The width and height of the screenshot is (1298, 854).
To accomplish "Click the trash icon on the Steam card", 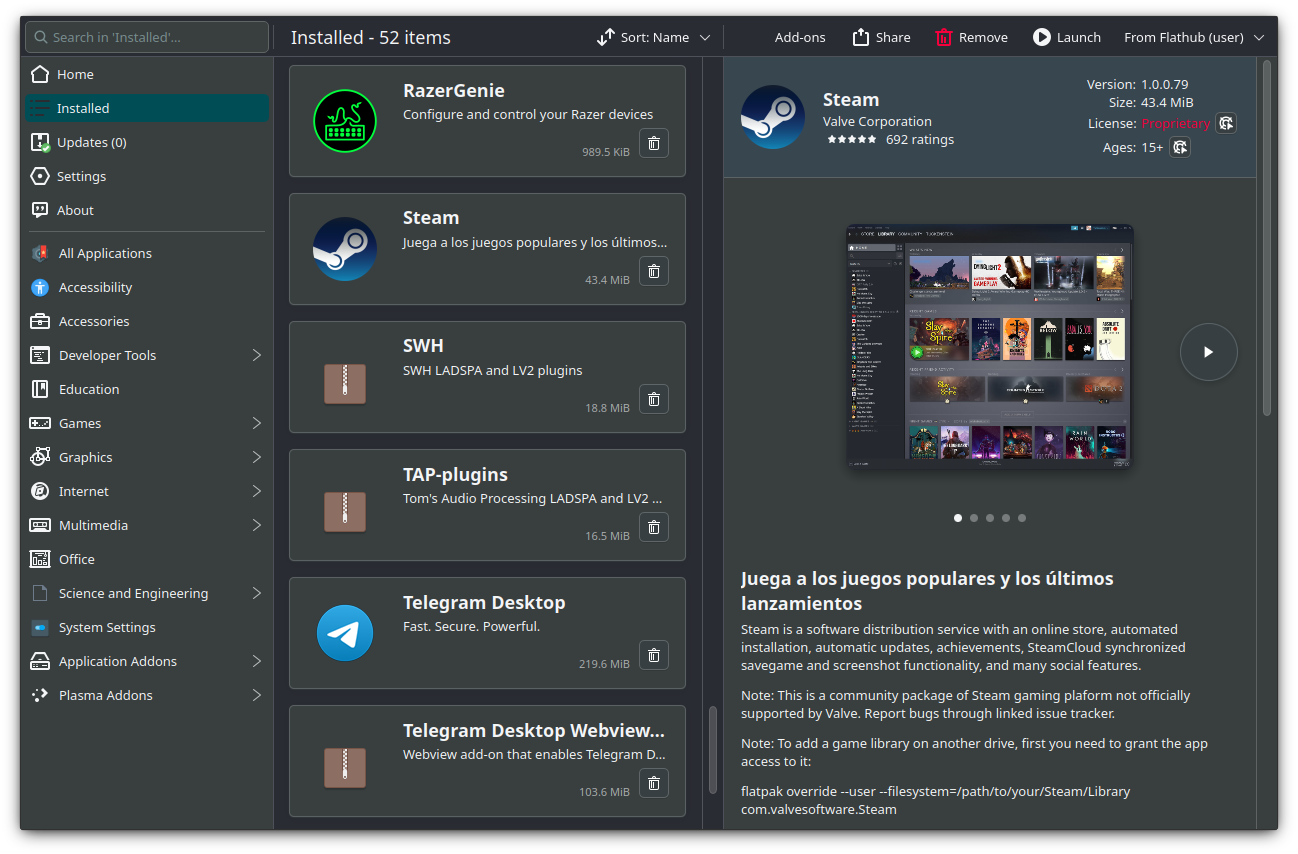I will [653, 271].
